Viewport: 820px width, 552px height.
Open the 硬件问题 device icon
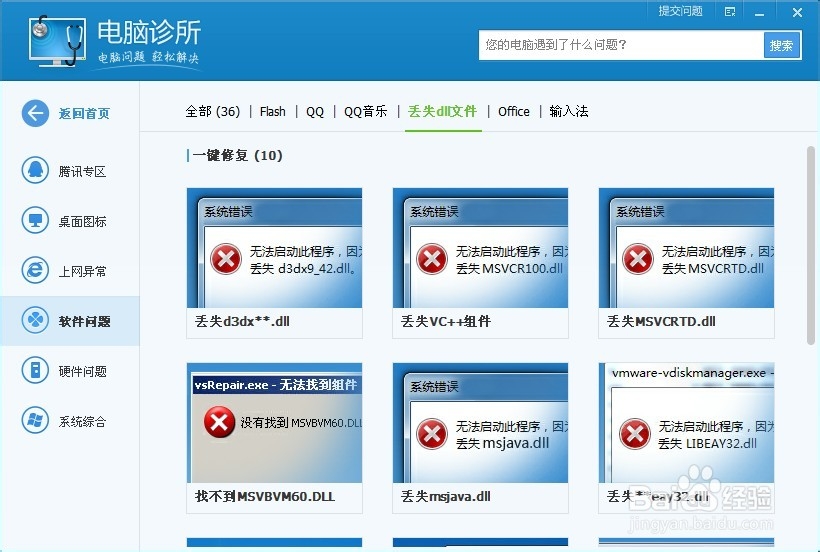[x=35, y=370]
